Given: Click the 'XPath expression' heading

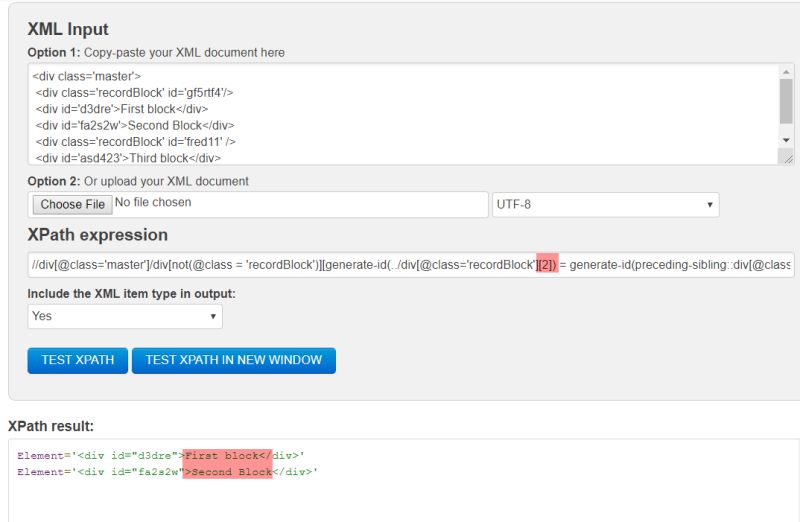Looking at the screenshot, I should (97, 235).
